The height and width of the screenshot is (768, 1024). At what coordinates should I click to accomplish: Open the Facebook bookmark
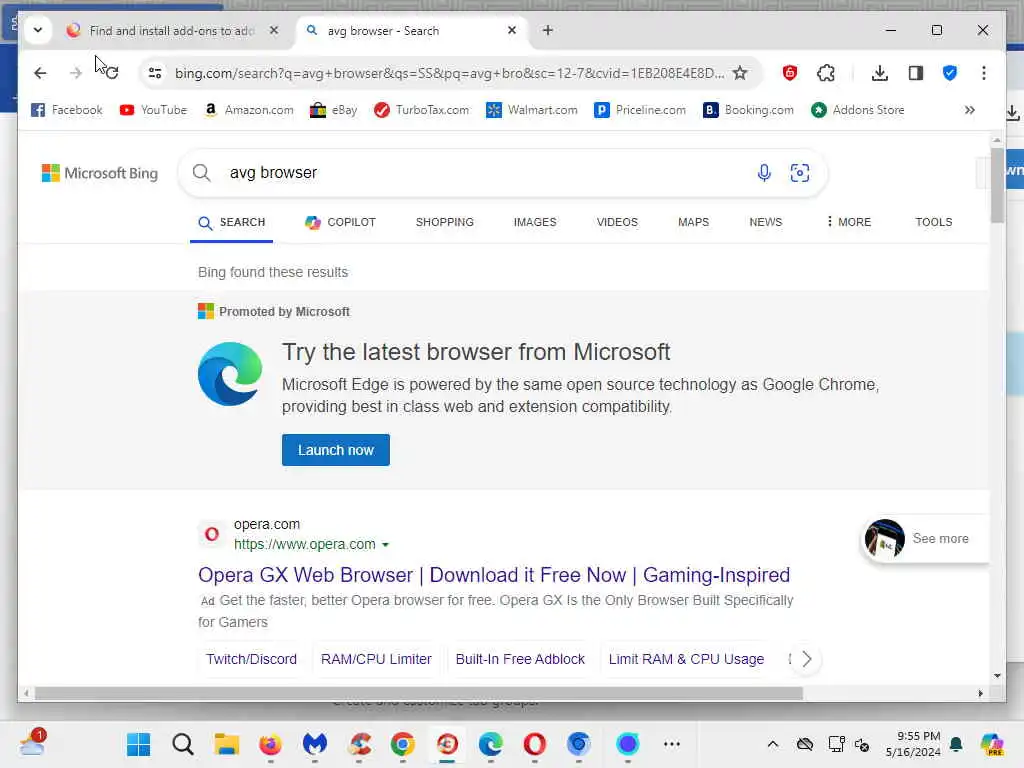click(x=67, y=110)
